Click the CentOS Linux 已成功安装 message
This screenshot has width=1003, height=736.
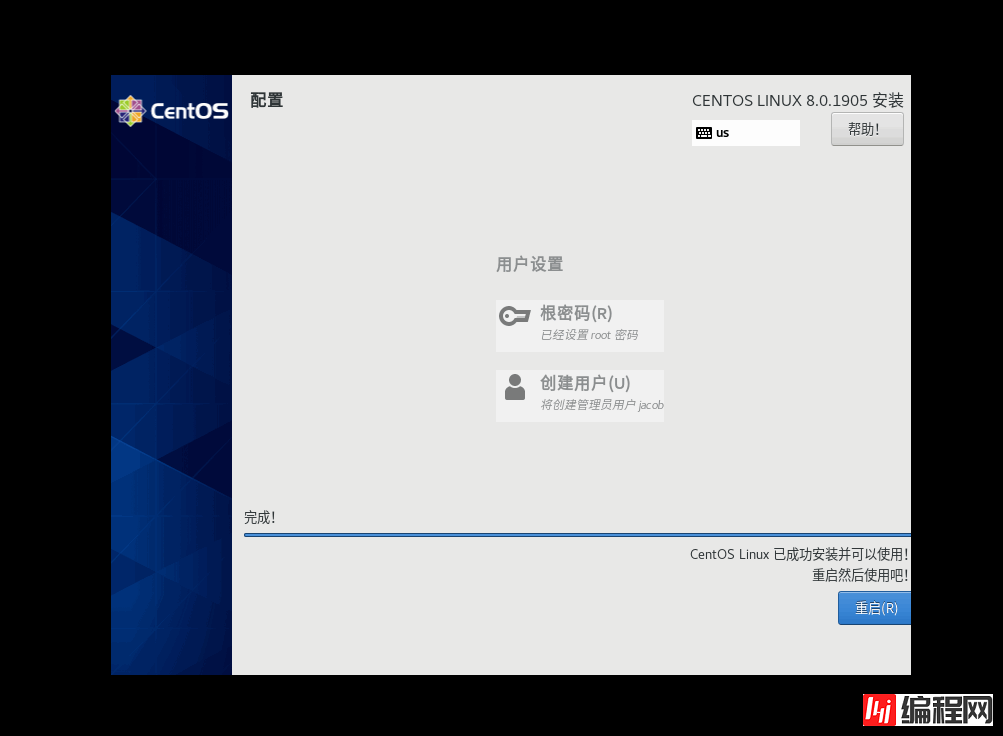[798, 555]
